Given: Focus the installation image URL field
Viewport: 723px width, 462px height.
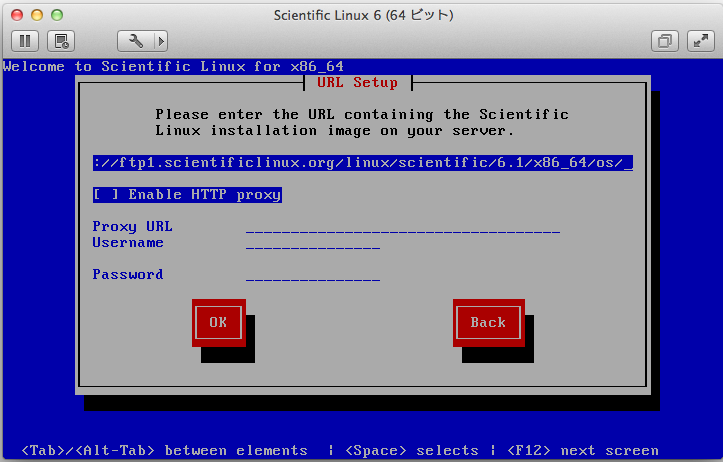Looking at the screenshot, I should click(x=363, y=163).
